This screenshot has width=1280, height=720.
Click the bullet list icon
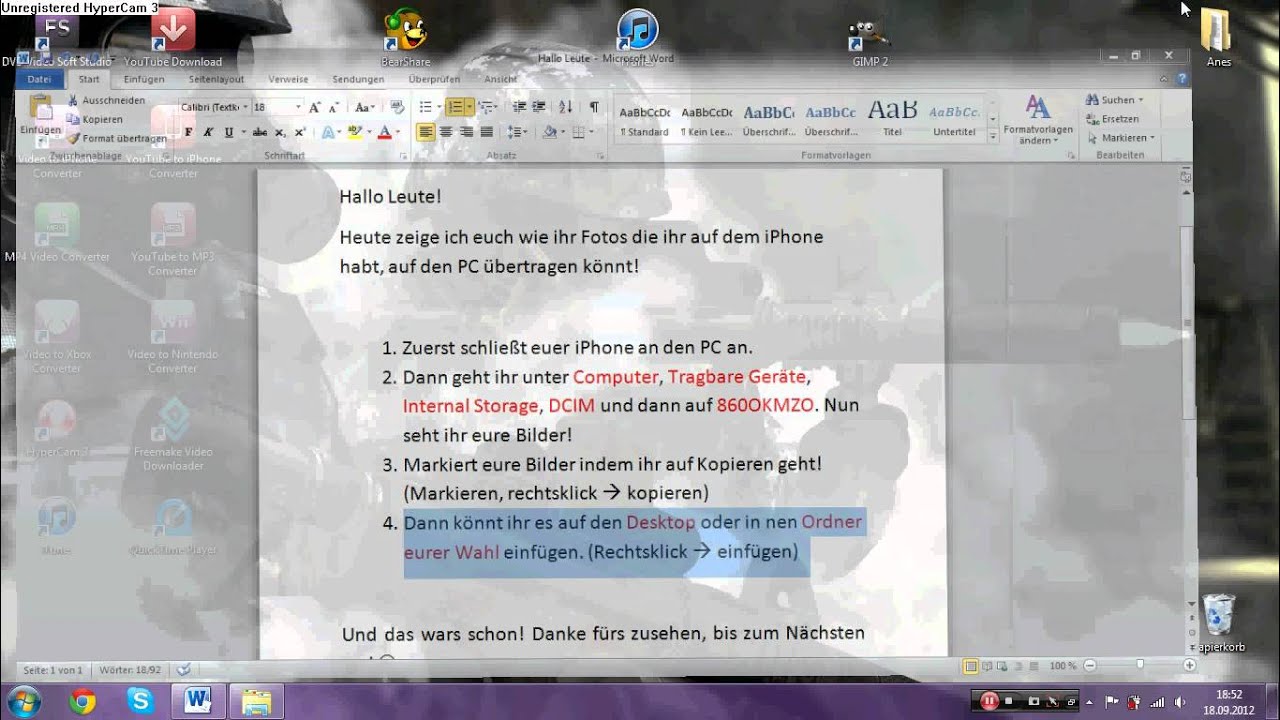425,107
